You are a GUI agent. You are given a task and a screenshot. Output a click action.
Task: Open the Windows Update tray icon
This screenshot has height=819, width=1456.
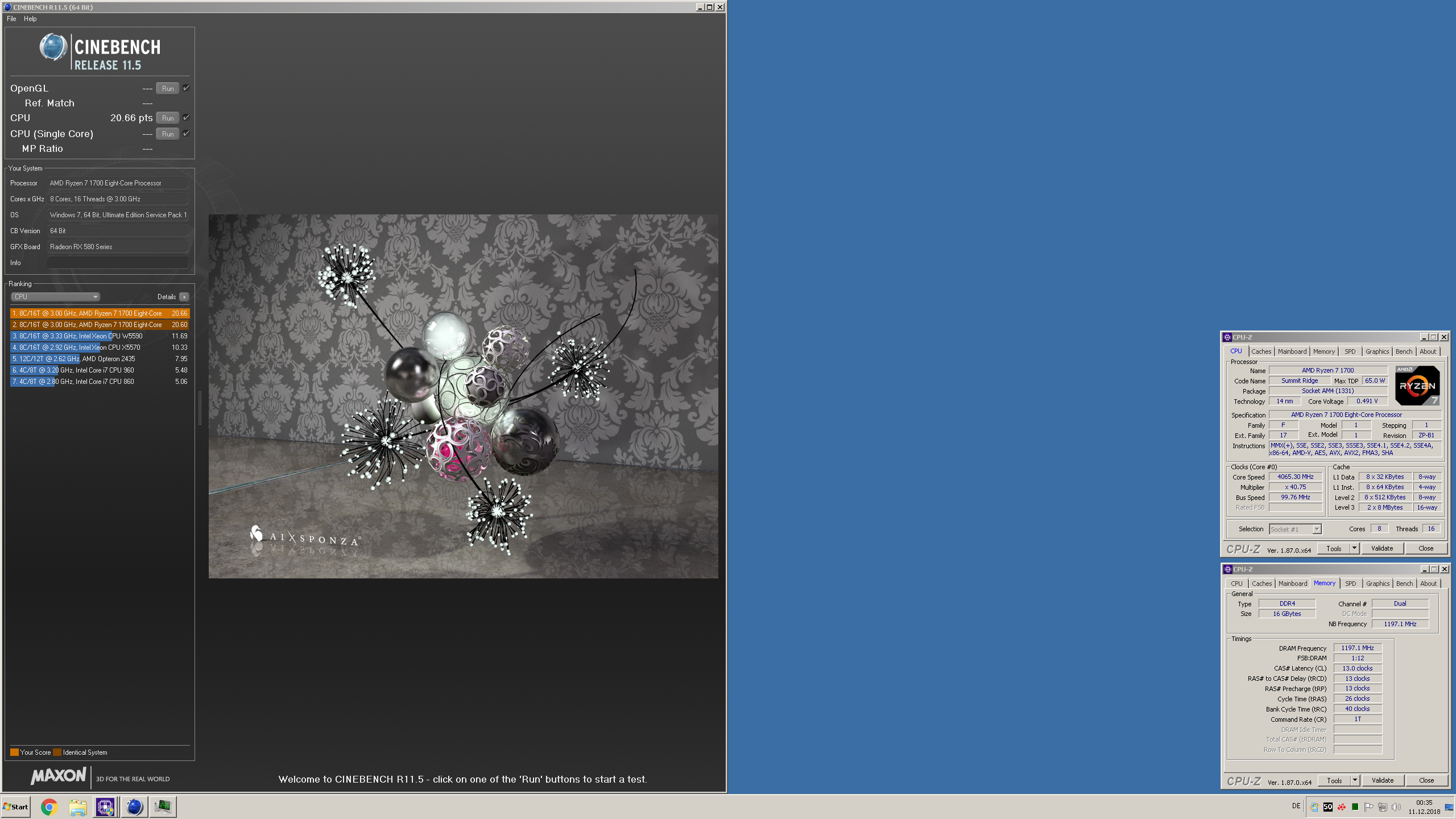tap(1314, 806)
